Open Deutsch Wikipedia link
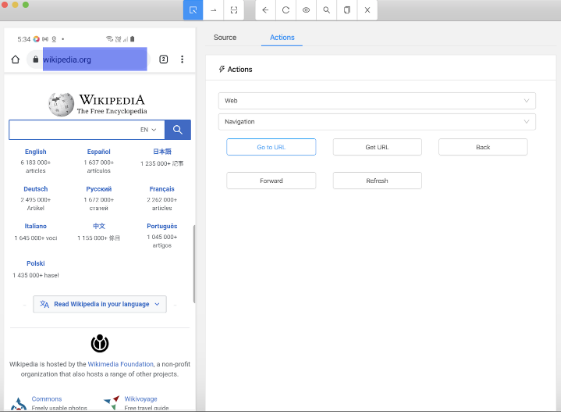Screen dimensions: 561x412 [x=35, y=189]
